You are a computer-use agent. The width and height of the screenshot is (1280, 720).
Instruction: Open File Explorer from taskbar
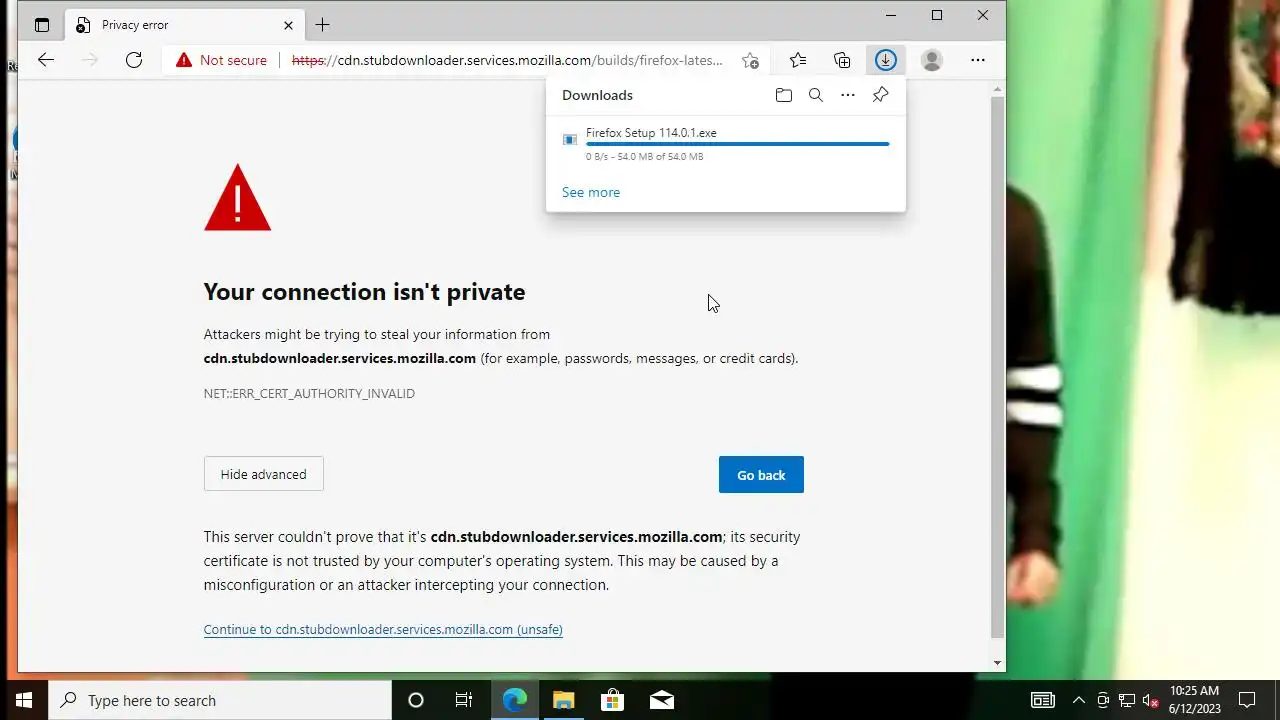563,700
